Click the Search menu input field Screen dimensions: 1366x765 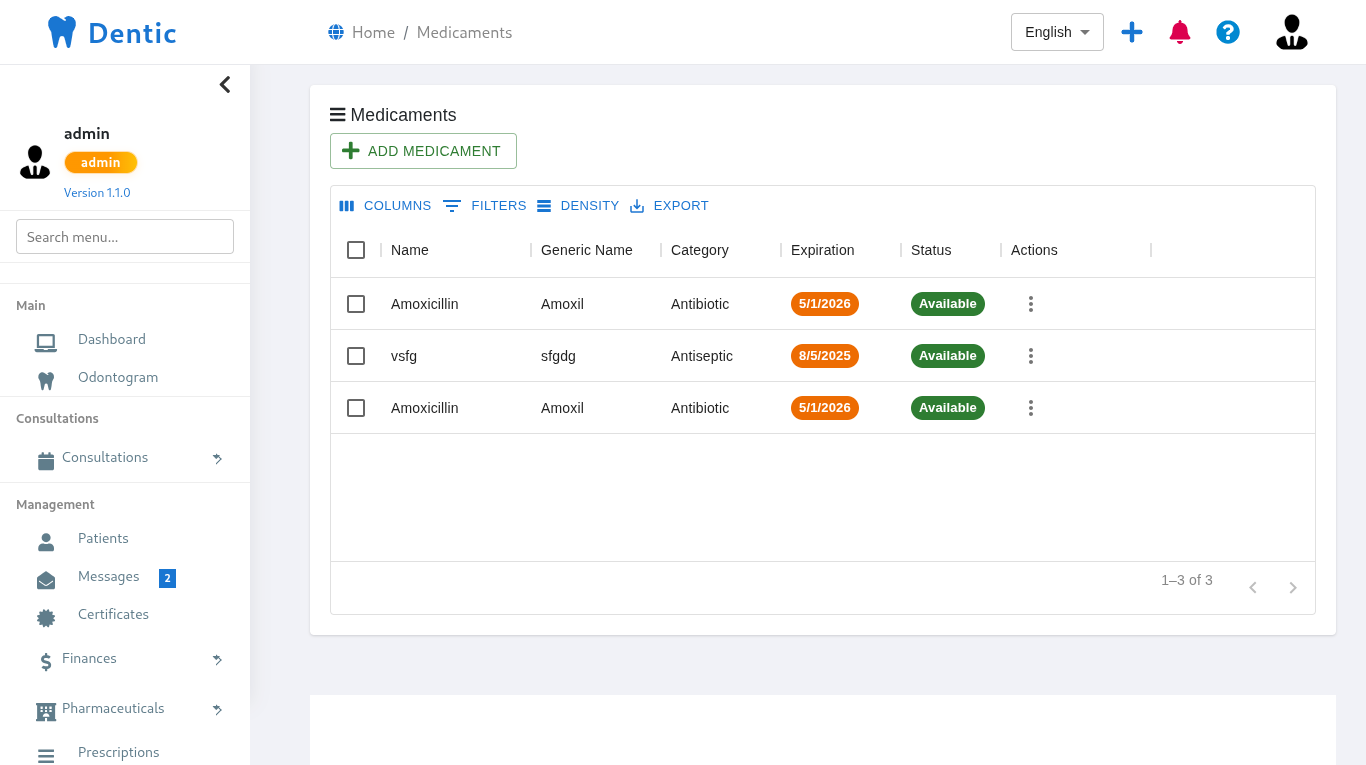pos(125,237)
